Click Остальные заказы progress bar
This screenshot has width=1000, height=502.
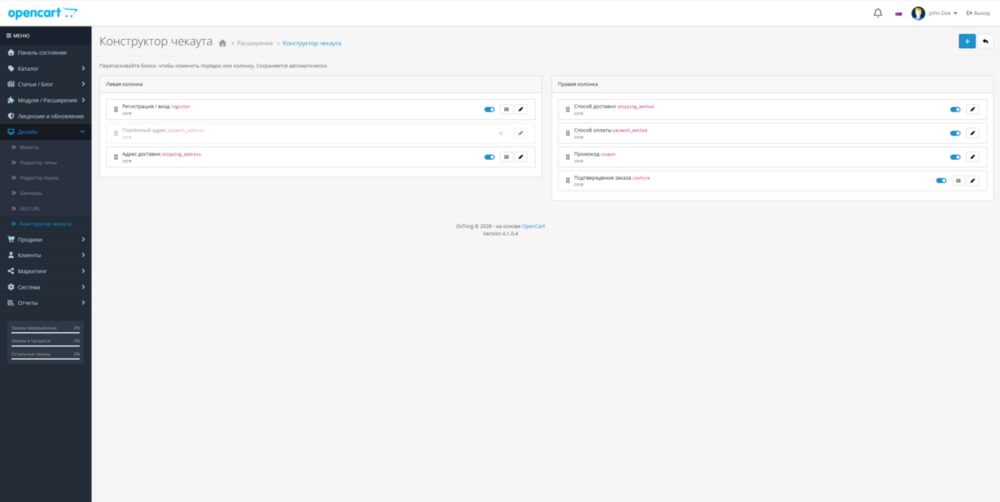[x=45, y=358]
